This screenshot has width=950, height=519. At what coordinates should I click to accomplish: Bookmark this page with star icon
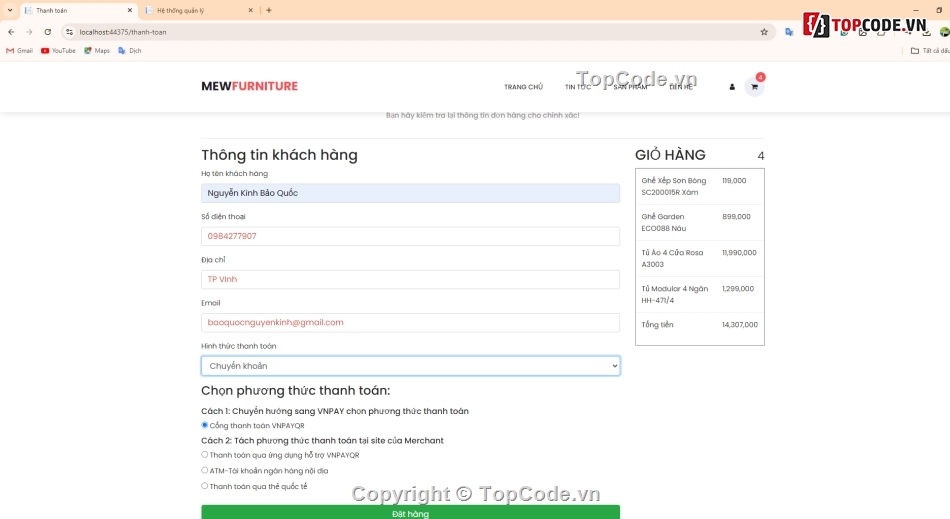click(764, 32)
